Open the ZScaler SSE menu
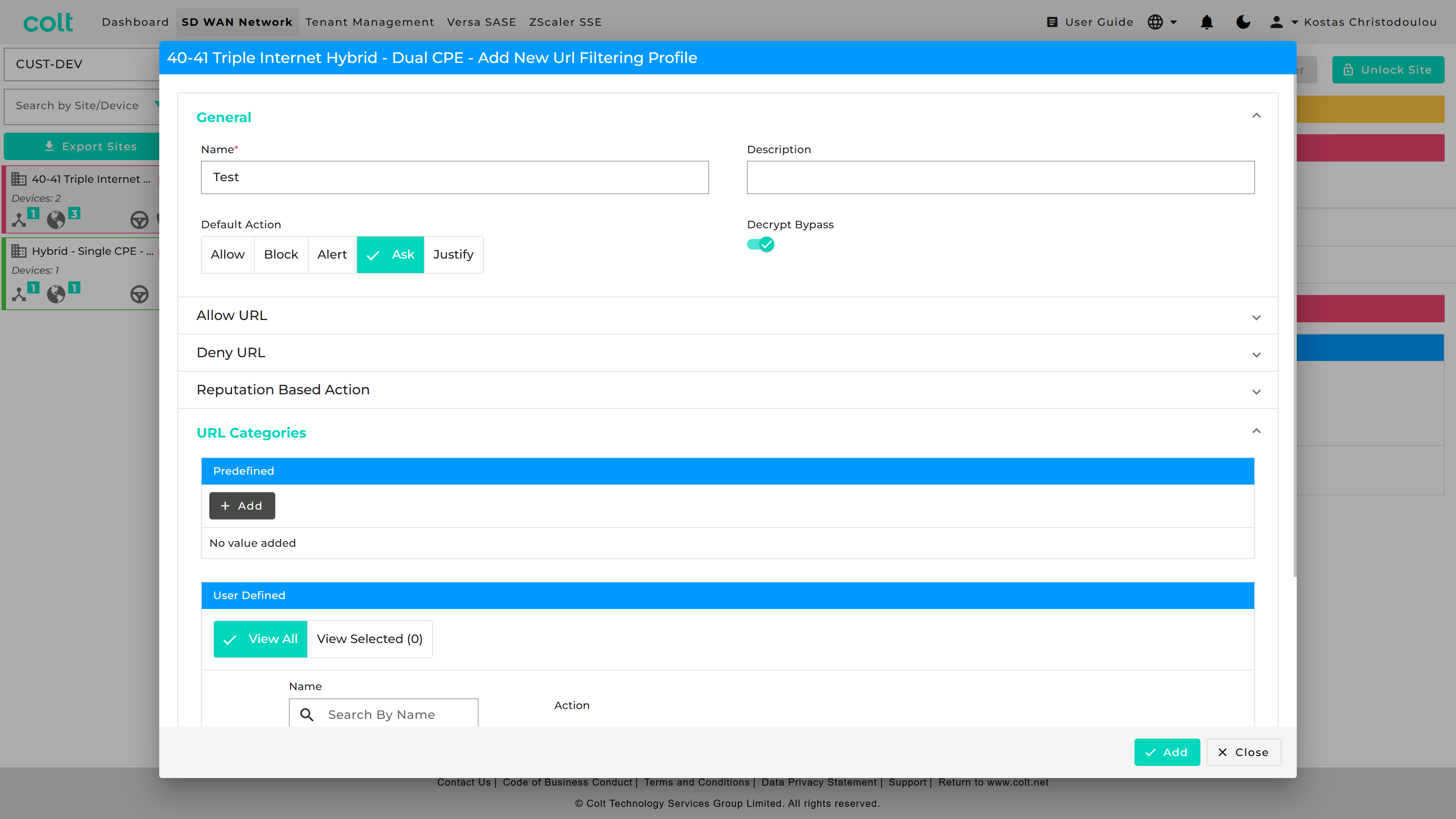 tap(565, 22)
